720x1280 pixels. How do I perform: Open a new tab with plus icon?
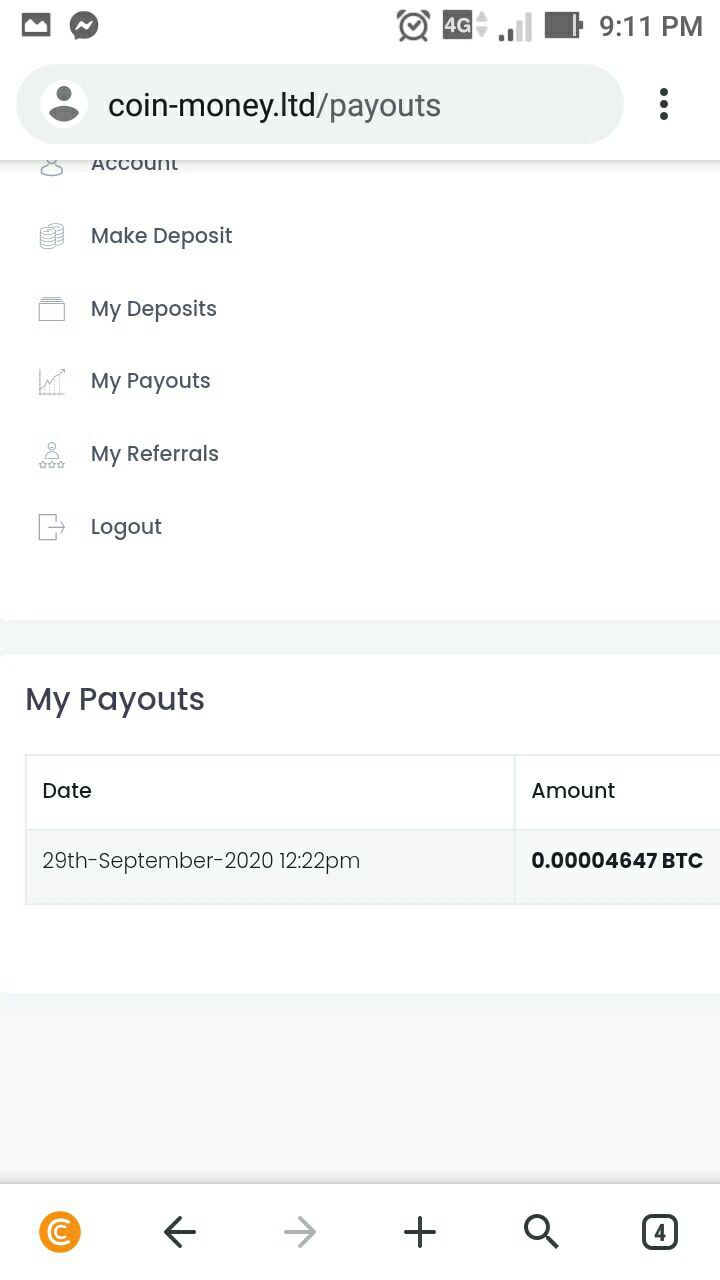point(420,1233)
